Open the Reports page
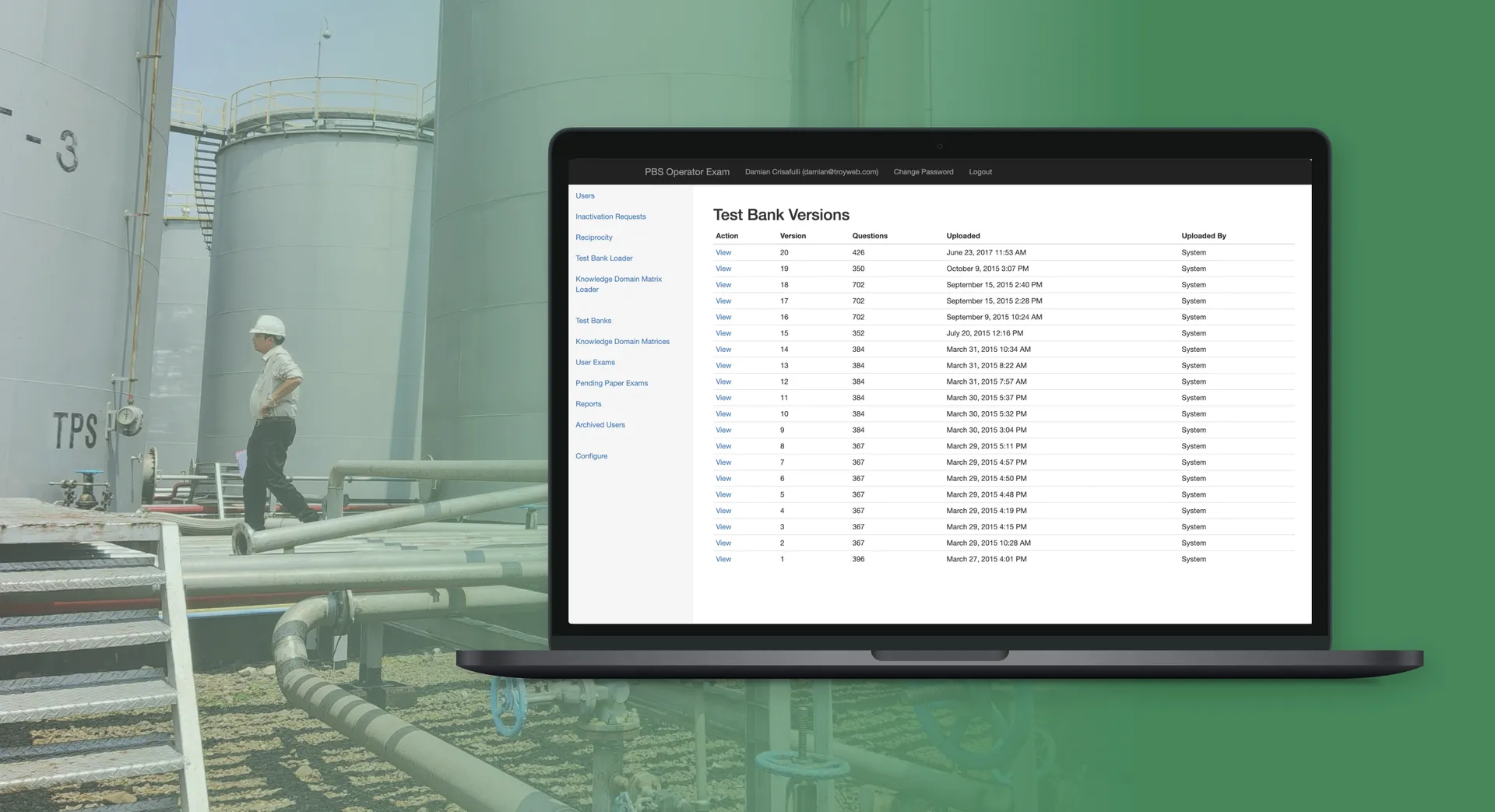 coord(588,404)
